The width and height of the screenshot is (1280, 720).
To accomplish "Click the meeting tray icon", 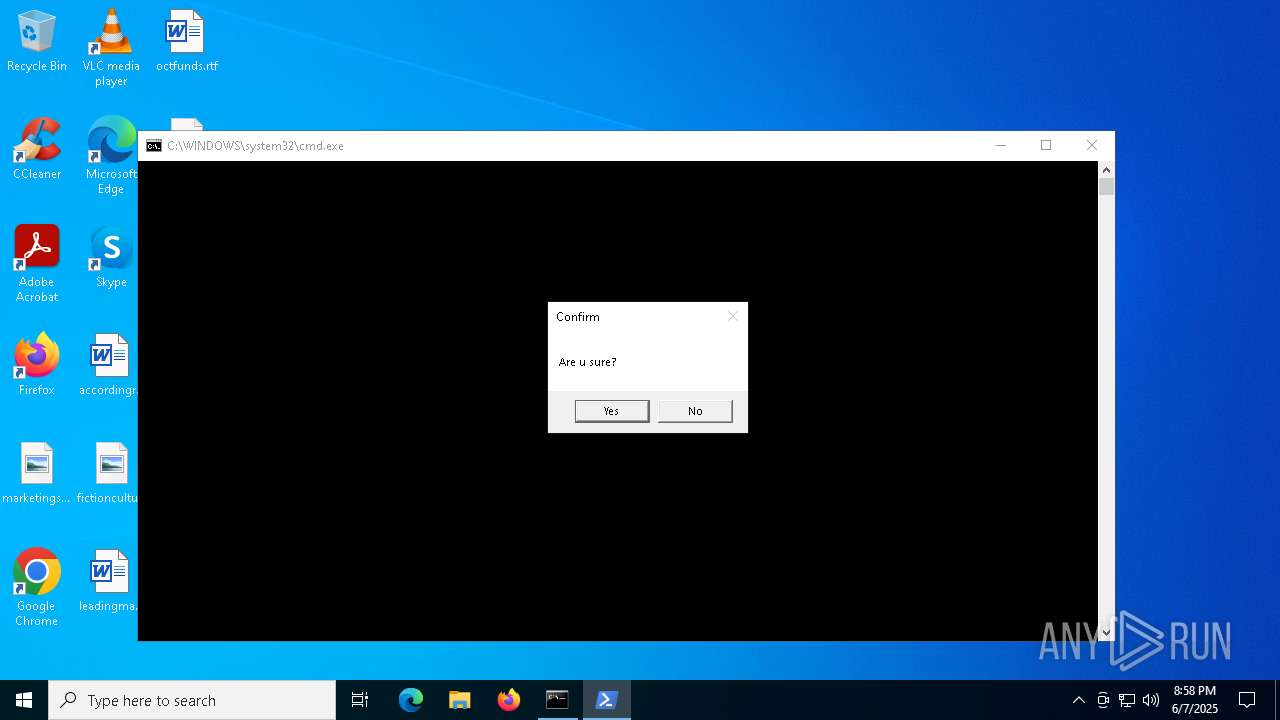I will [x=1103, y=700].
